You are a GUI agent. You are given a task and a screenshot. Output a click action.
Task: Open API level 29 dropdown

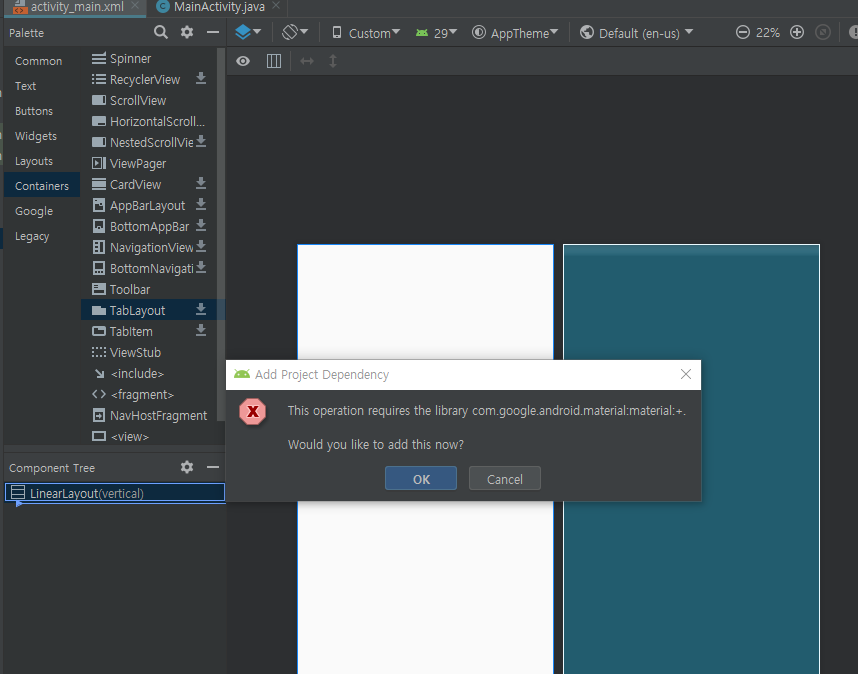point(436,33)
